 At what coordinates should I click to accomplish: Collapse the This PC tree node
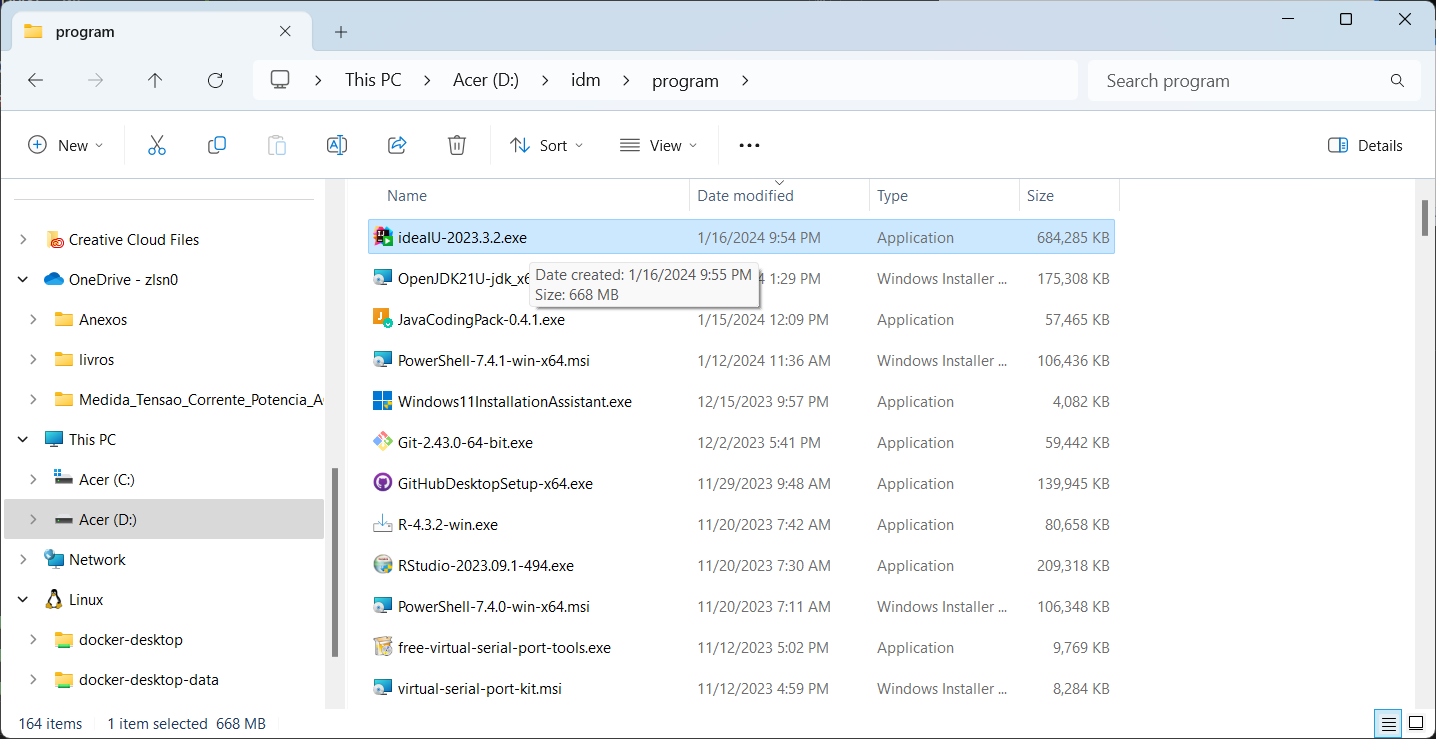point(23,440)
